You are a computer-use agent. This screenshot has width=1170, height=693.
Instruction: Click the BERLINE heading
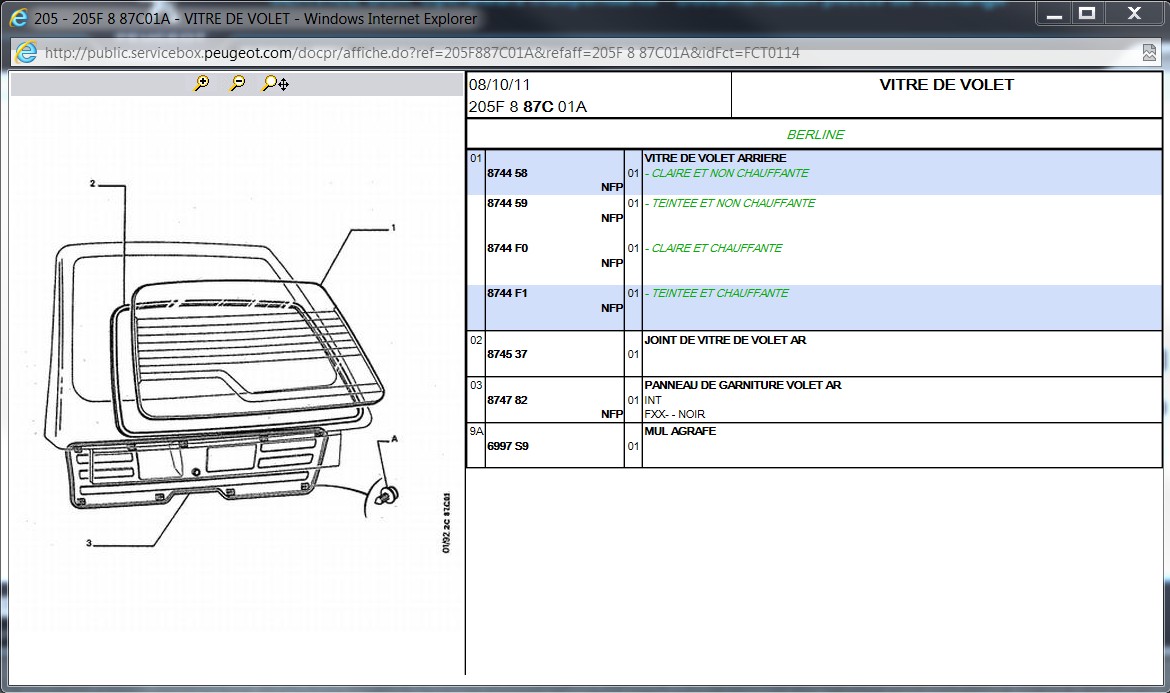[x=815, y=134]
